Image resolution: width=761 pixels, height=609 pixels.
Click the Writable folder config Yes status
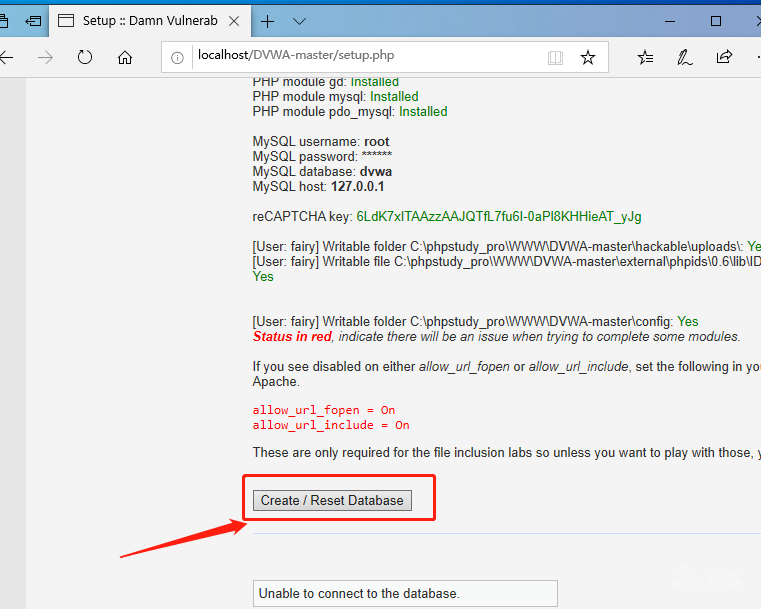coord(688,322)
